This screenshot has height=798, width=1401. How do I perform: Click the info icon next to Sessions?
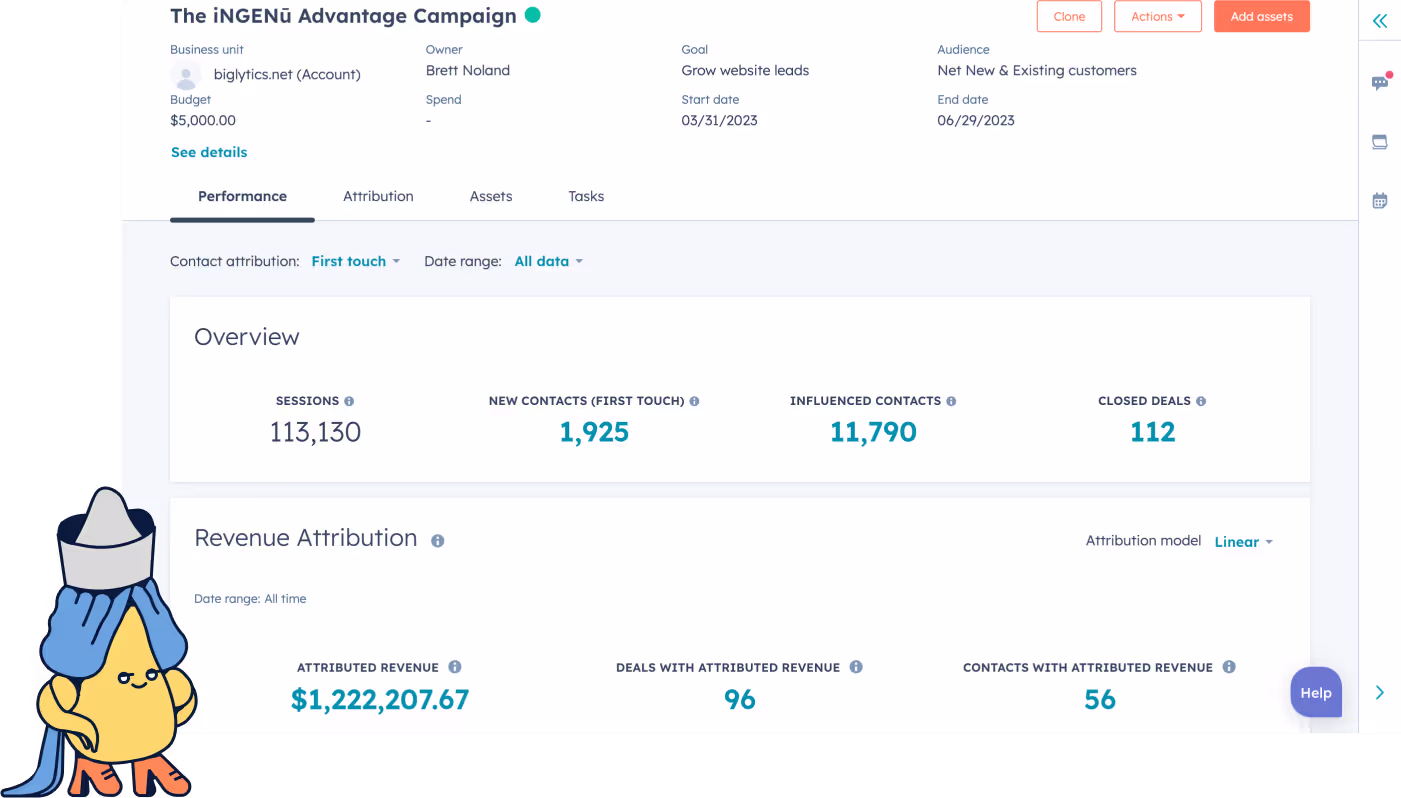348,400
